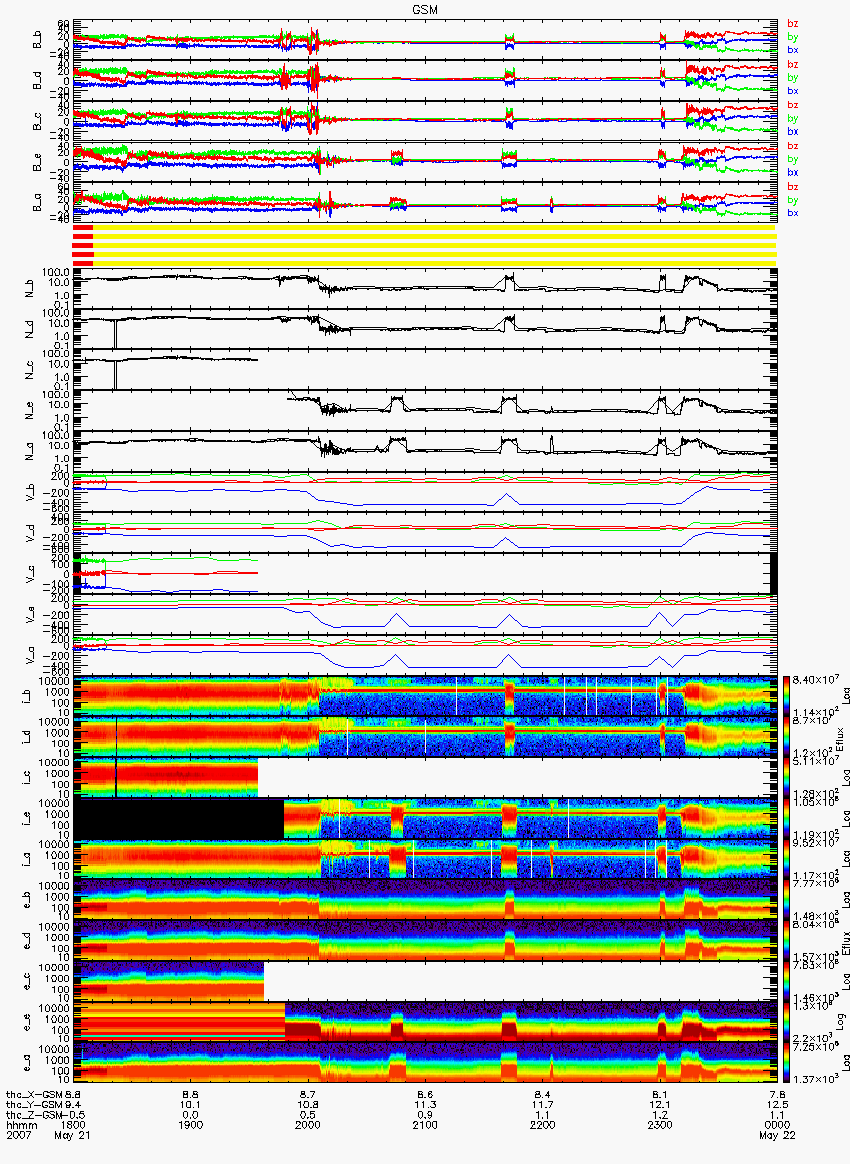Click the thc_X-GSM row label
850x1164 pixels.
pos(34,1094)
